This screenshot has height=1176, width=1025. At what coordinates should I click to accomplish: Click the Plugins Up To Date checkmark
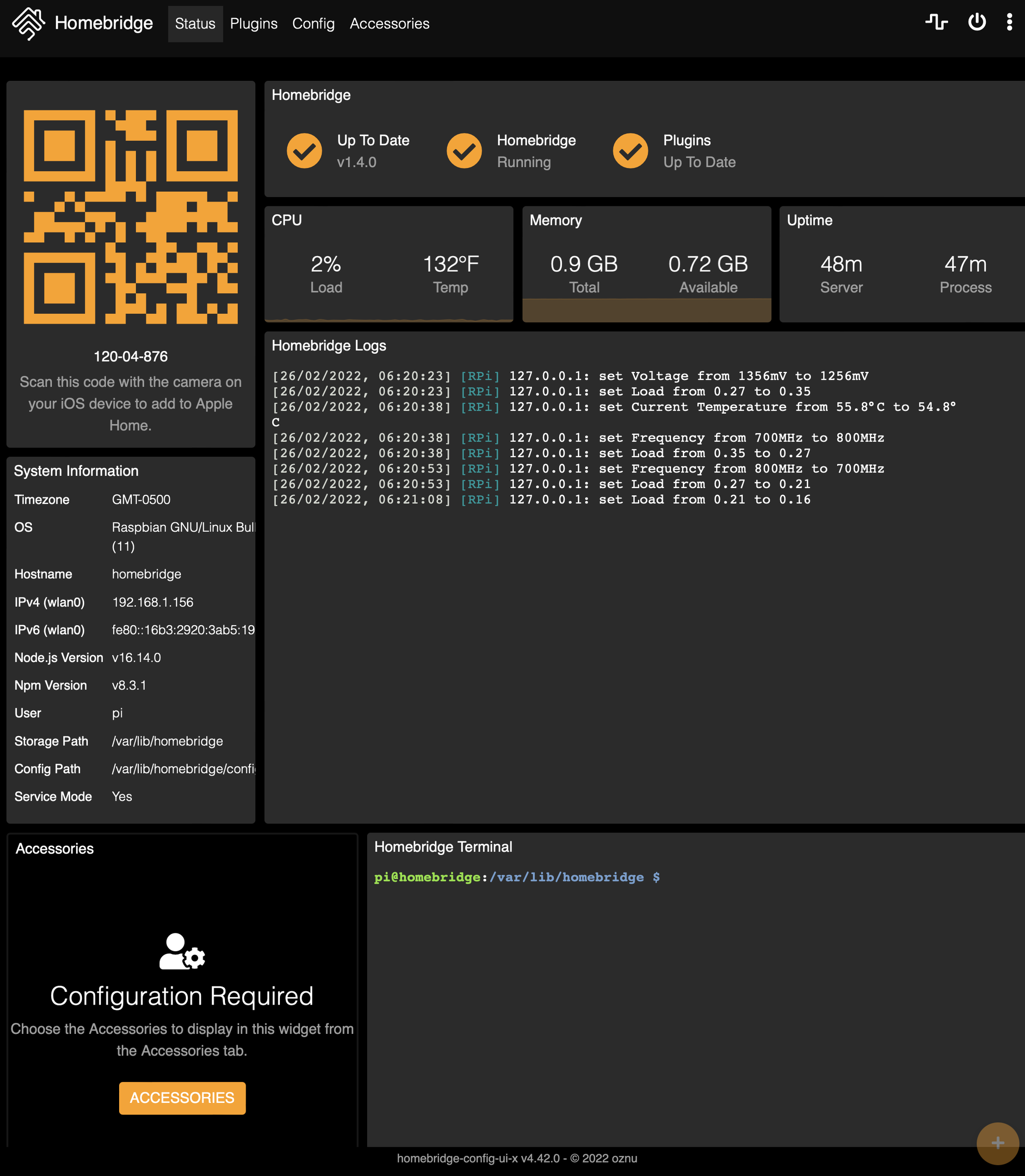coord(630,151)
